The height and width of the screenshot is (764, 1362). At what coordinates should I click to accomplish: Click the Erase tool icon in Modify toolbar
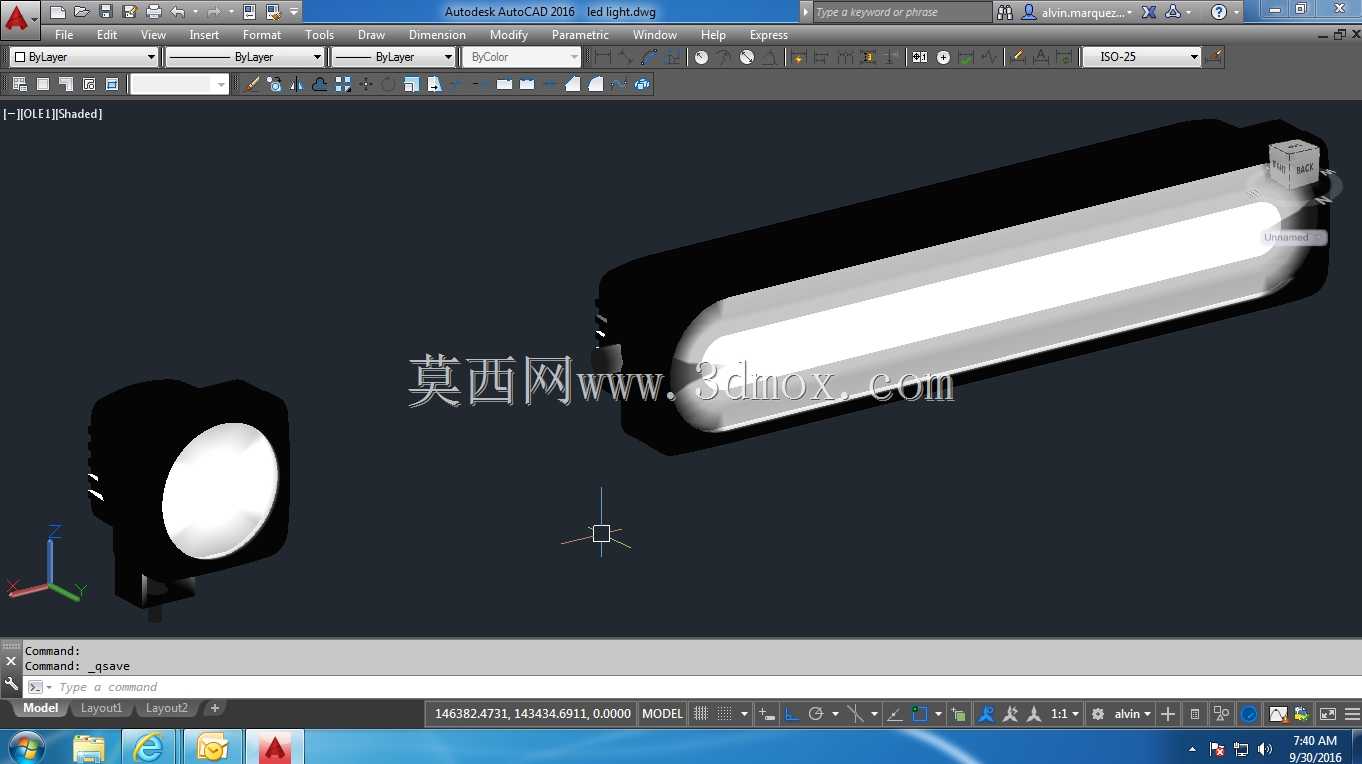(x=252, y=84)
